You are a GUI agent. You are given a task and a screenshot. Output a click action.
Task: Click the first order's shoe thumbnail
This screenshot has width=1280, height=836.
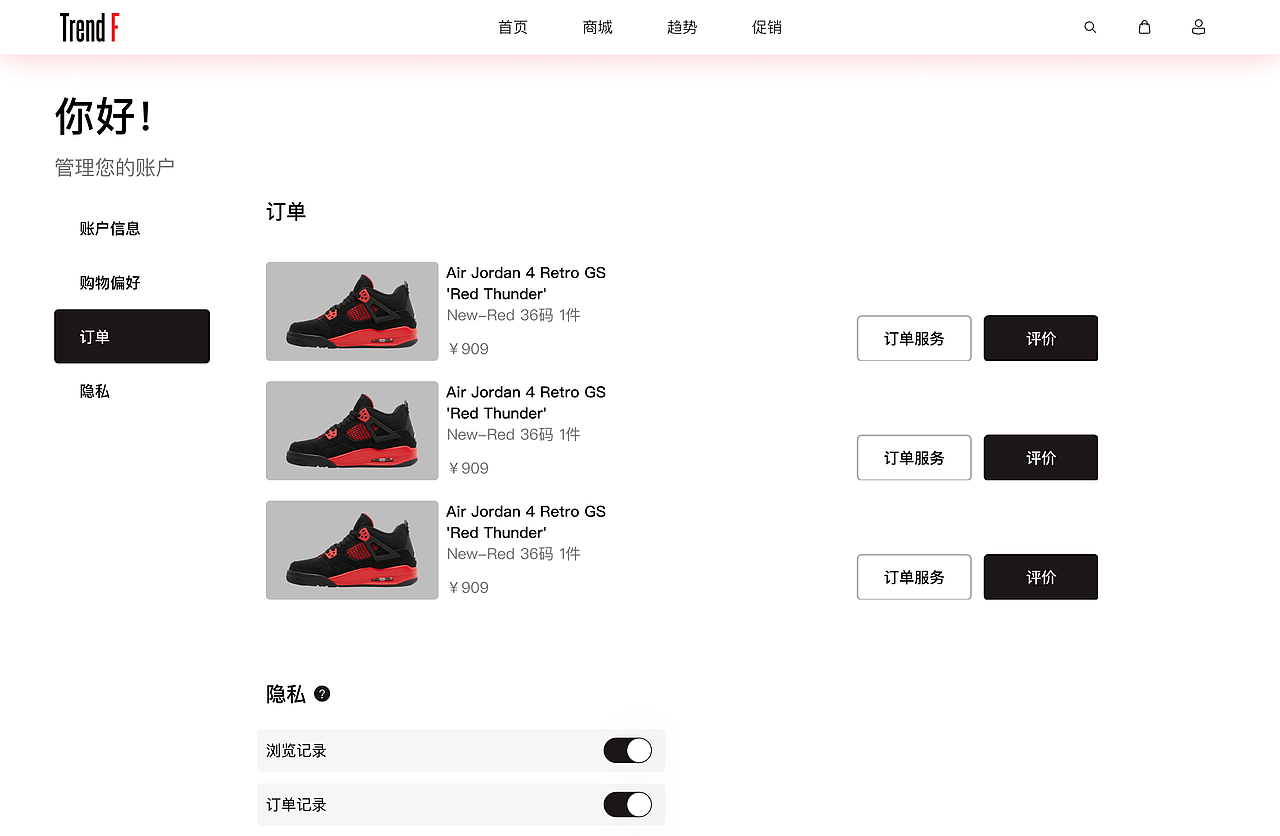pyautogui.click(x=352, y=311)
